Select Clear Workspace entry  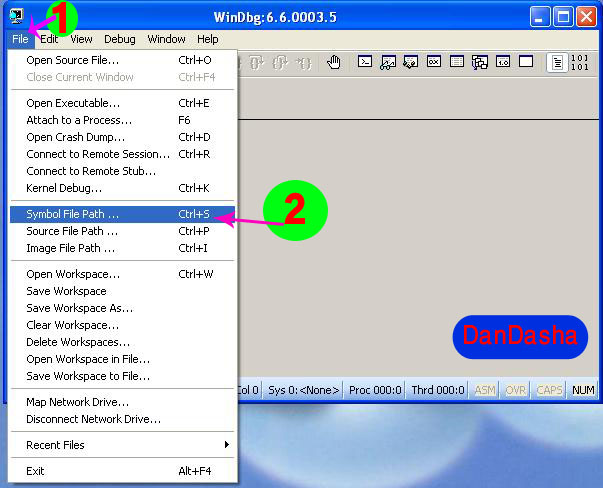(122, 325)
